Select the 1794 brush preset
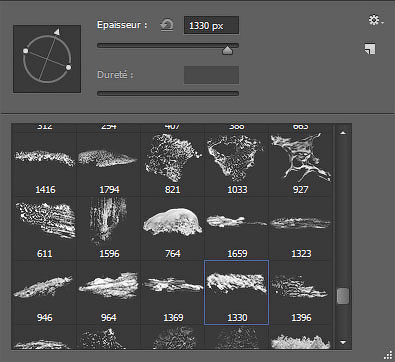 click(x=109, y=165)
